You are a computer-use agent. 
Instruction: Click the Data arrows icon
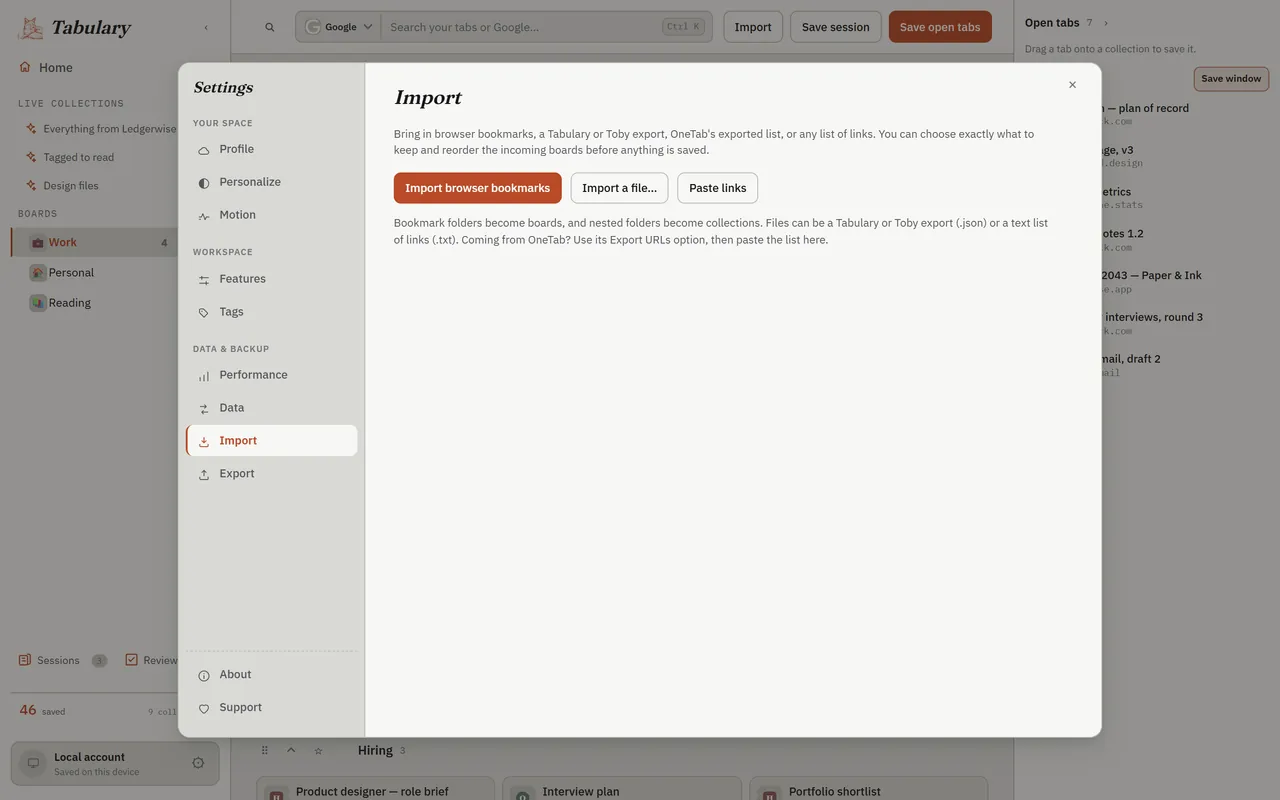pos(204,408)
